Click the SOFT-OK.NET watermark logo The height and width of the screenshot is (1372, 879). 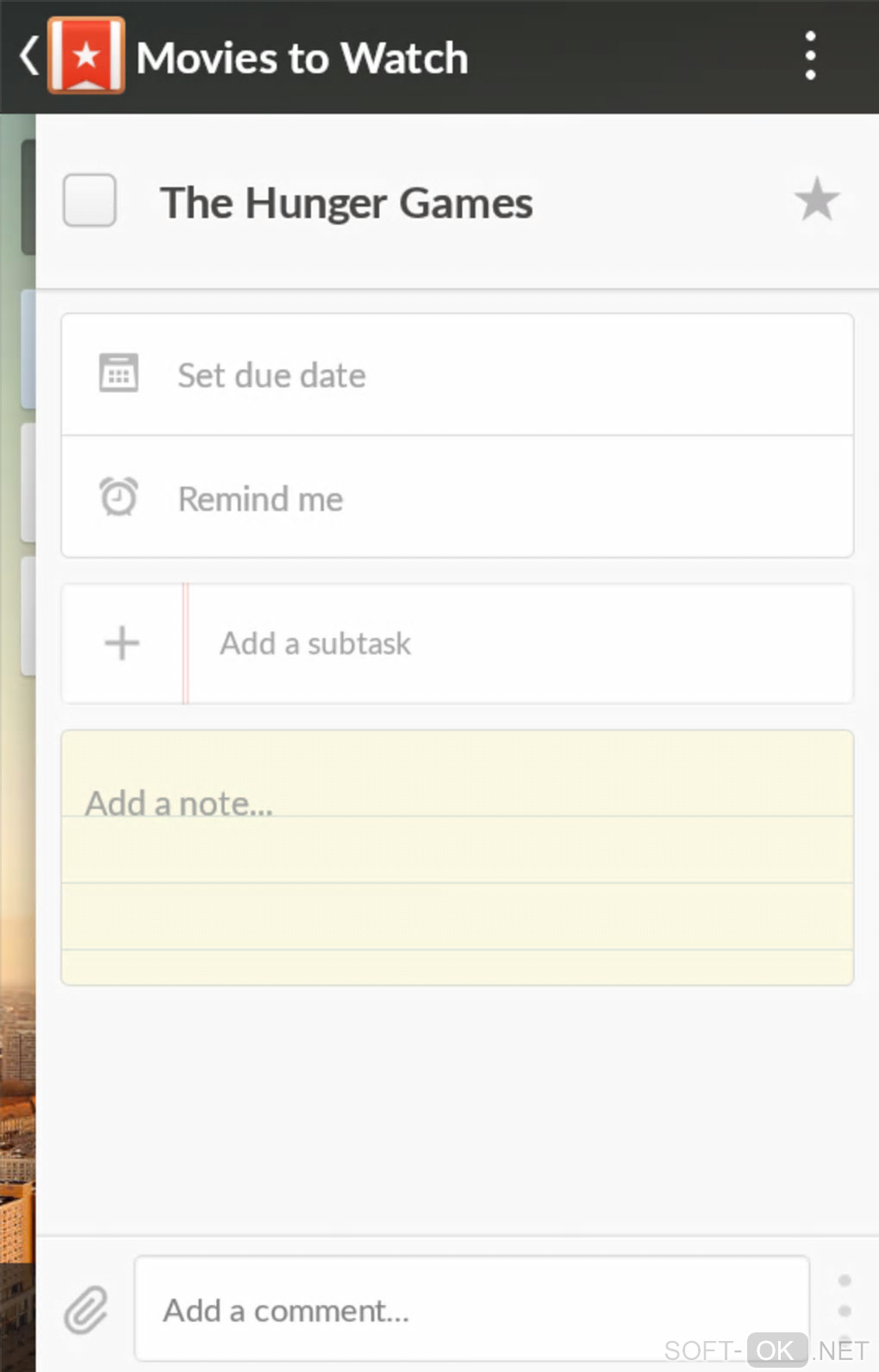click(766, 1350)
